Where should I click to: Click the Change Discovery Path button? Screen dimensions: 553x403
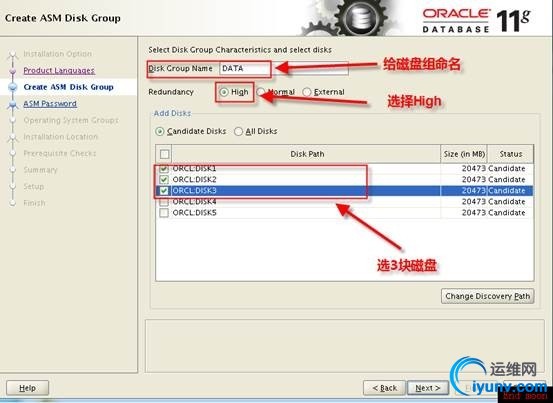coord(487,296)
